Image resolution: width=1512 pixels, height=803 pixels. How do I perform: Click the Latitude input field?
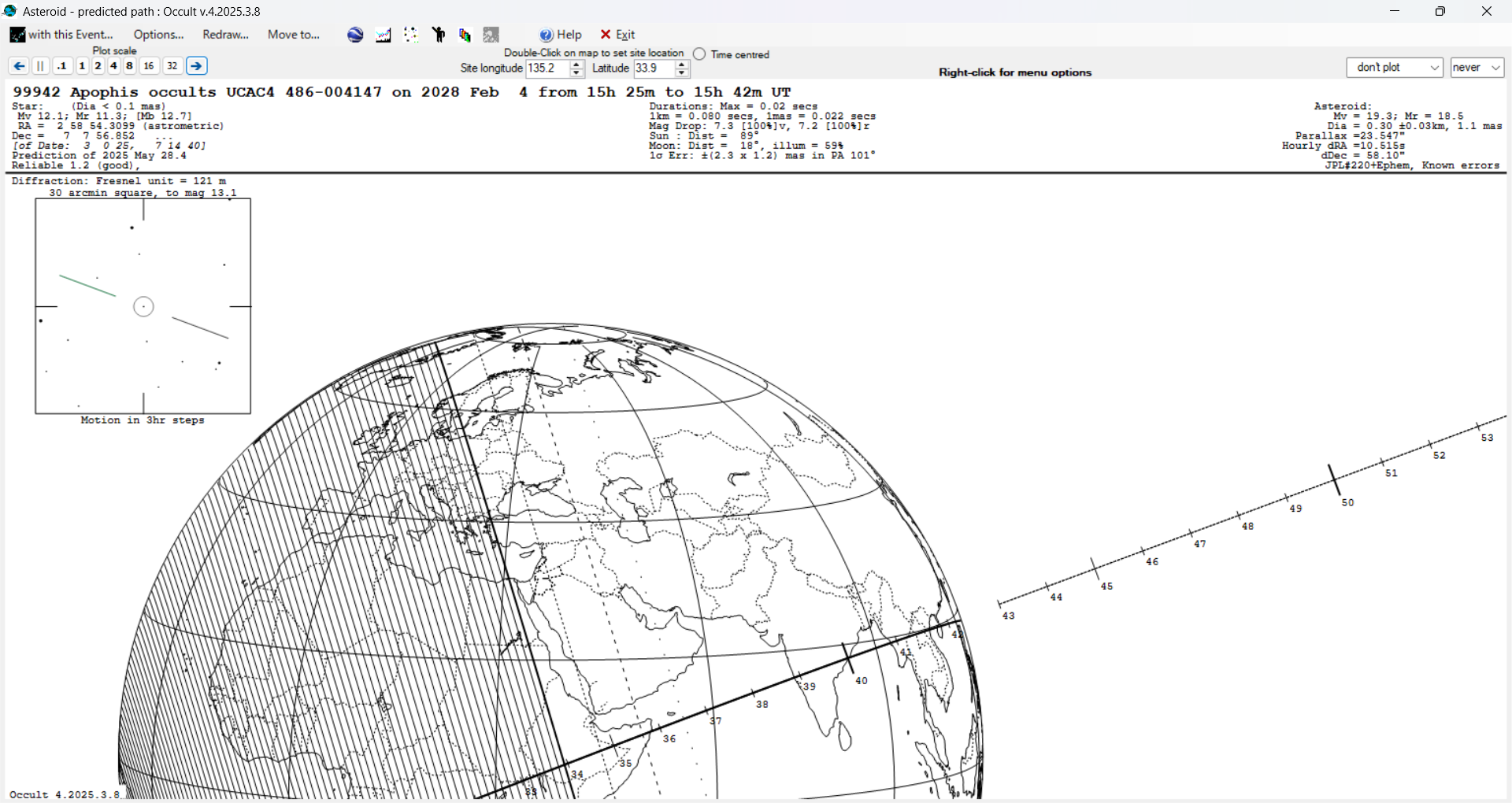(x=654, y=68)
